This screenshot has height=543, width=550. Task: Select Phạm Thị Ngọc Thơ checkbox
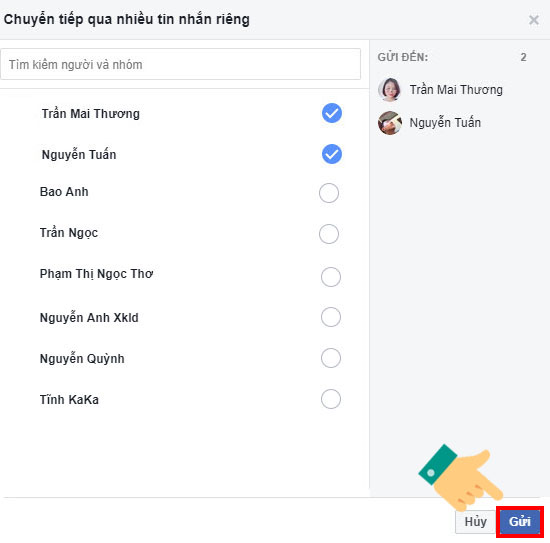(x=330, y=277)
